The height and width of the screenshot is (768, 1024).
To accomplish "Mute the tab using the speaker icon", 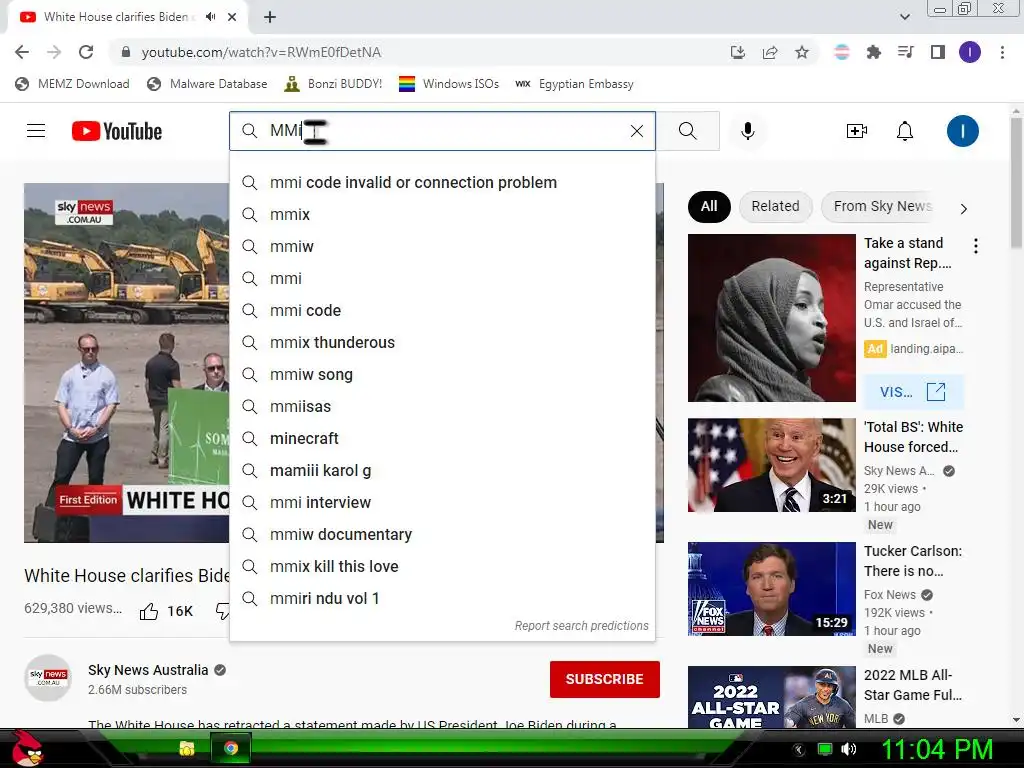I will 210,17.
